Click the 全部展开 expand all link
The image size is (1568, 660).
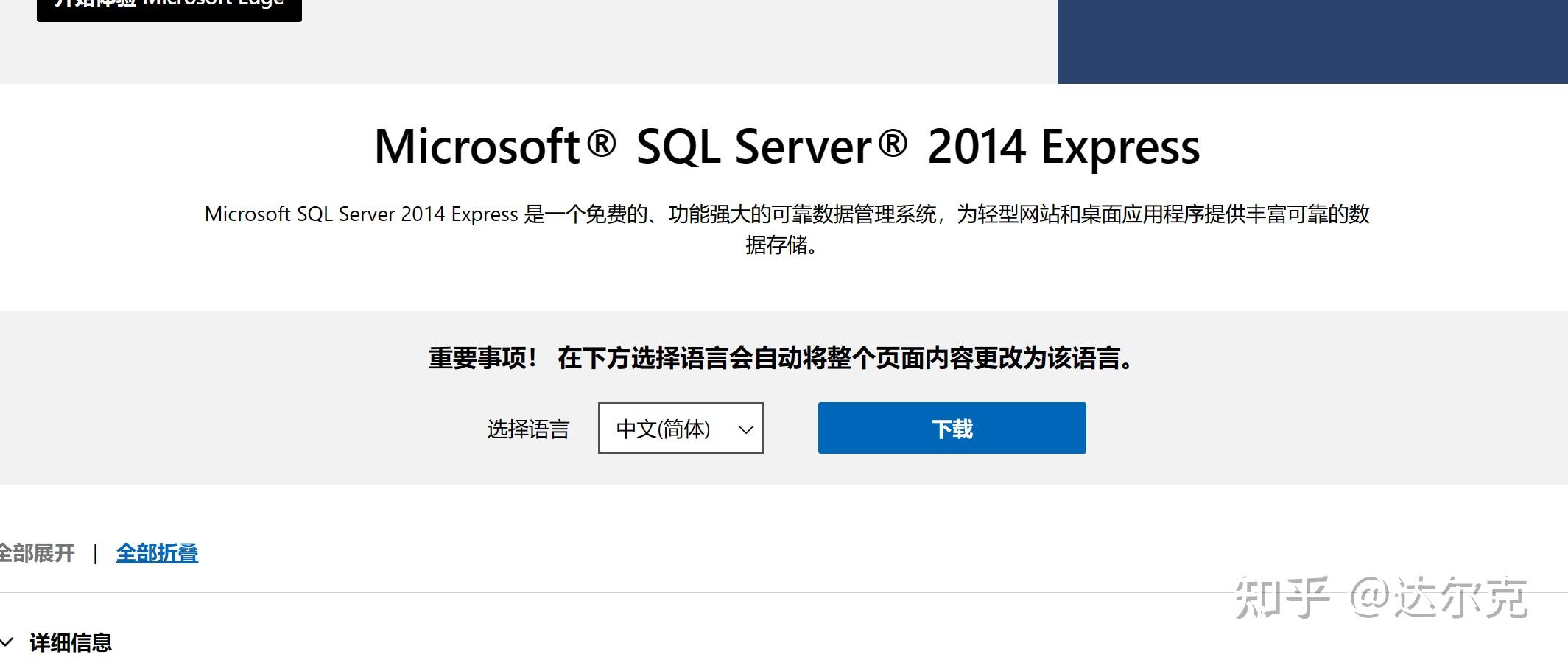(36, 552)
